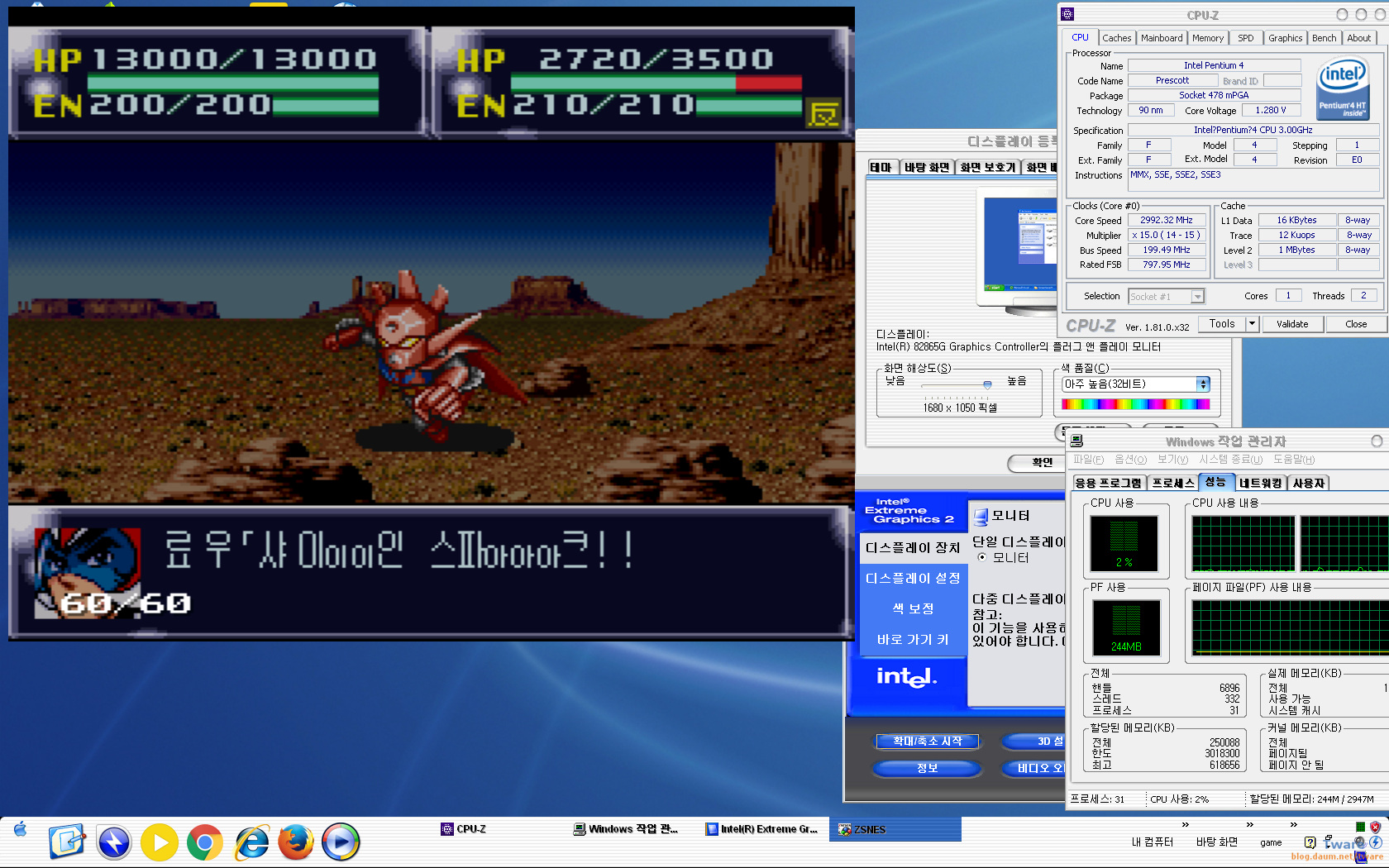This screenshot has width=1389, height=868.
Task: Open the Mainboard tab in CPU-Z
Action: tap(1162, 38)
